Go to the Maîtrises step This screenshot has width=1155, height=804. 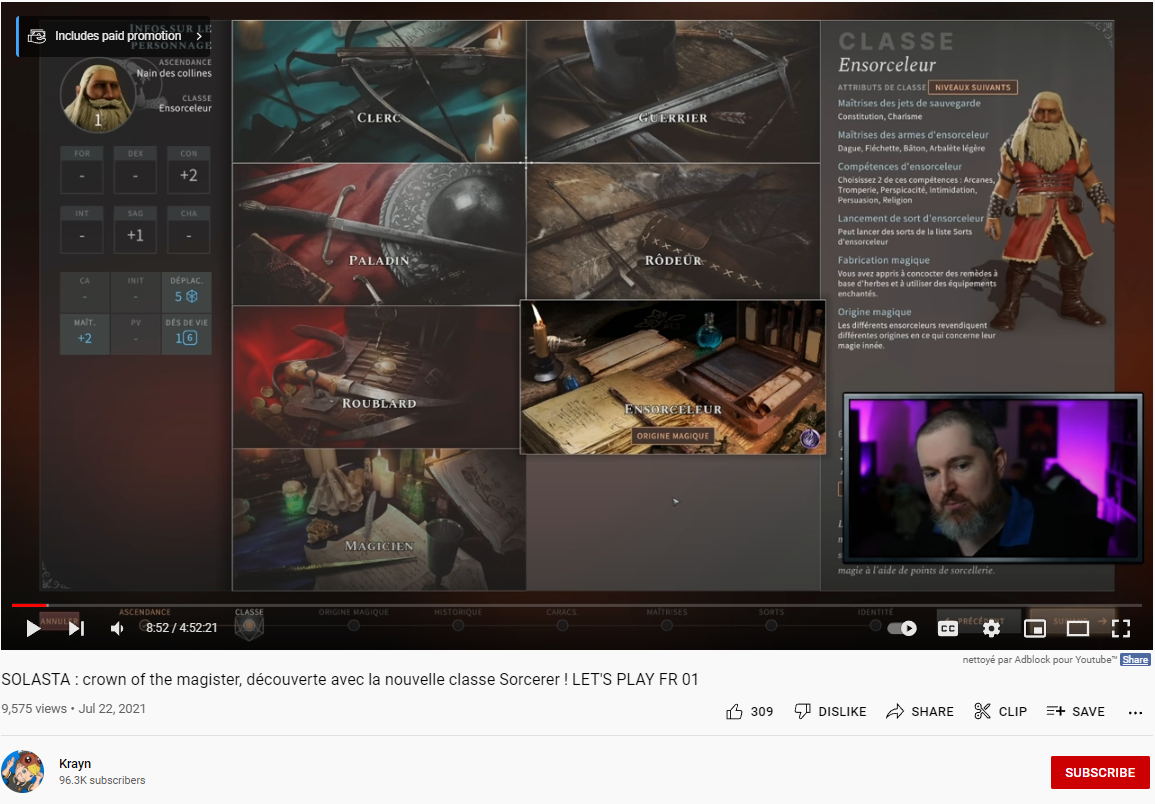pyautogui.click(x=667, y=620)
